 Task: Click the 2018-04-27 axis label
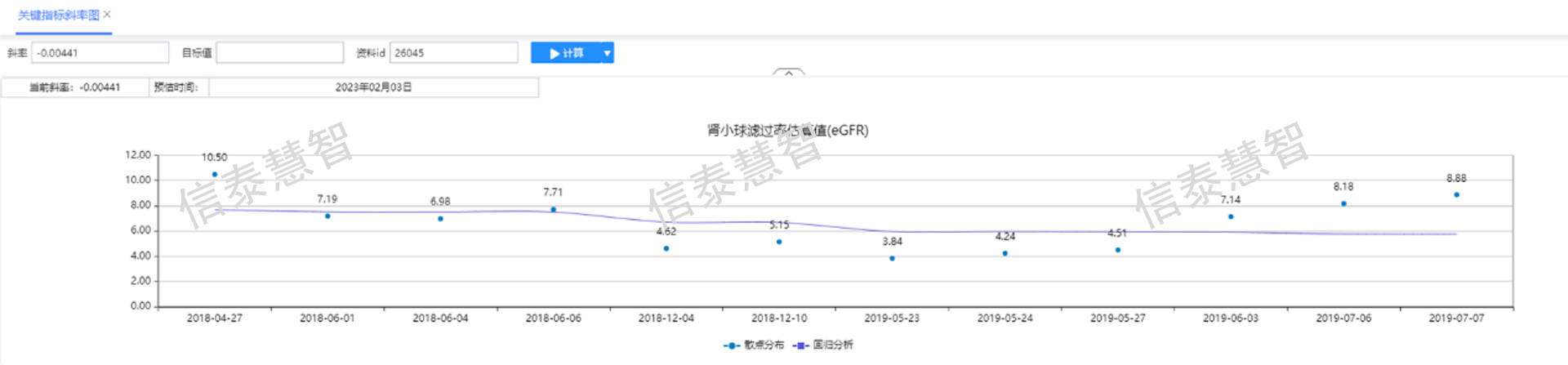tap(215, 318)
